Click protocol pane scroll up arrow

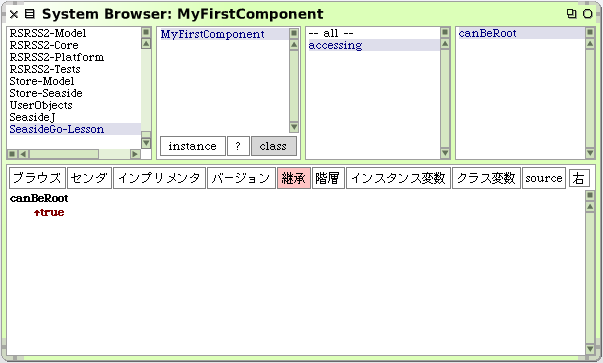(445, 43)
